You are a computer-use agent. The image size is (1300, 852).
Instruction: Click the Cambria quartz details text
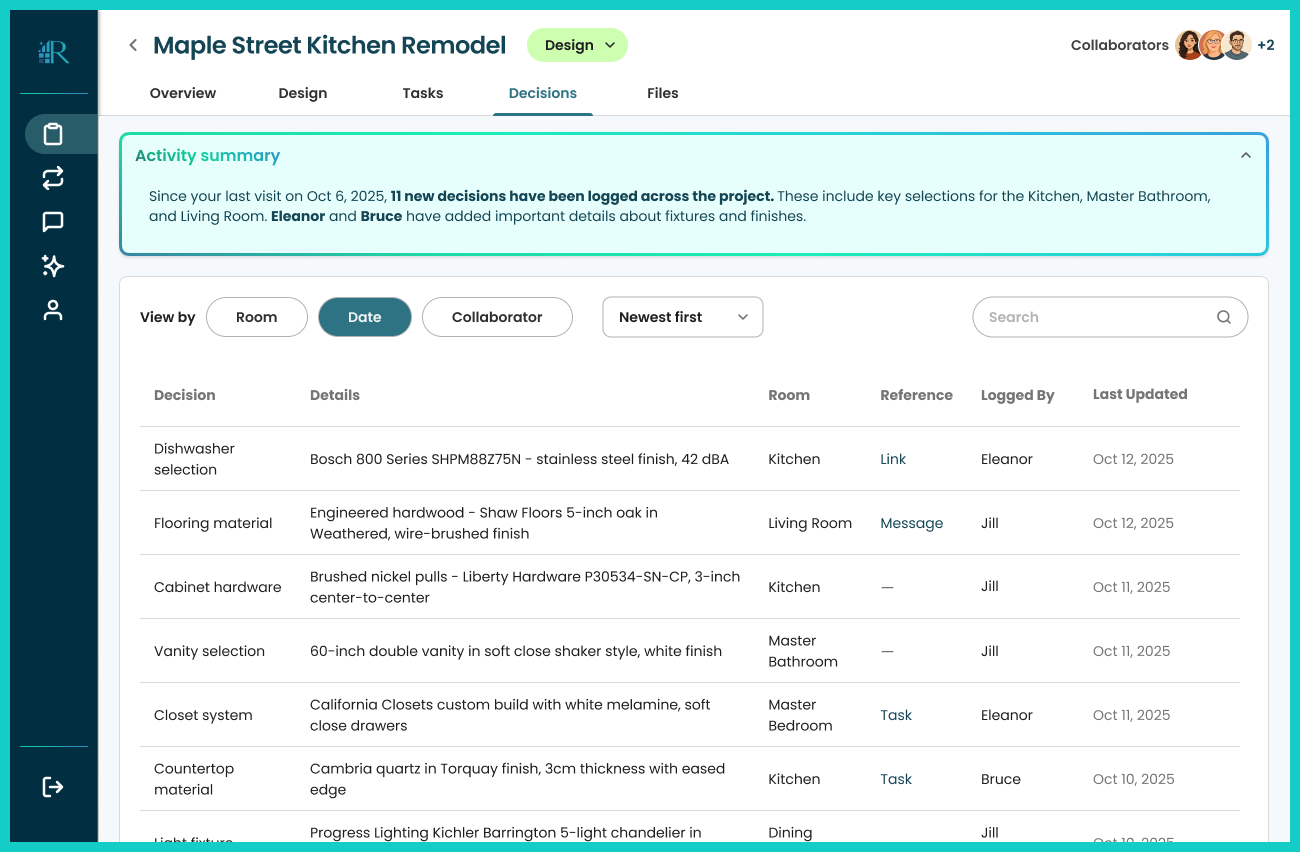(x=517, y=779)
